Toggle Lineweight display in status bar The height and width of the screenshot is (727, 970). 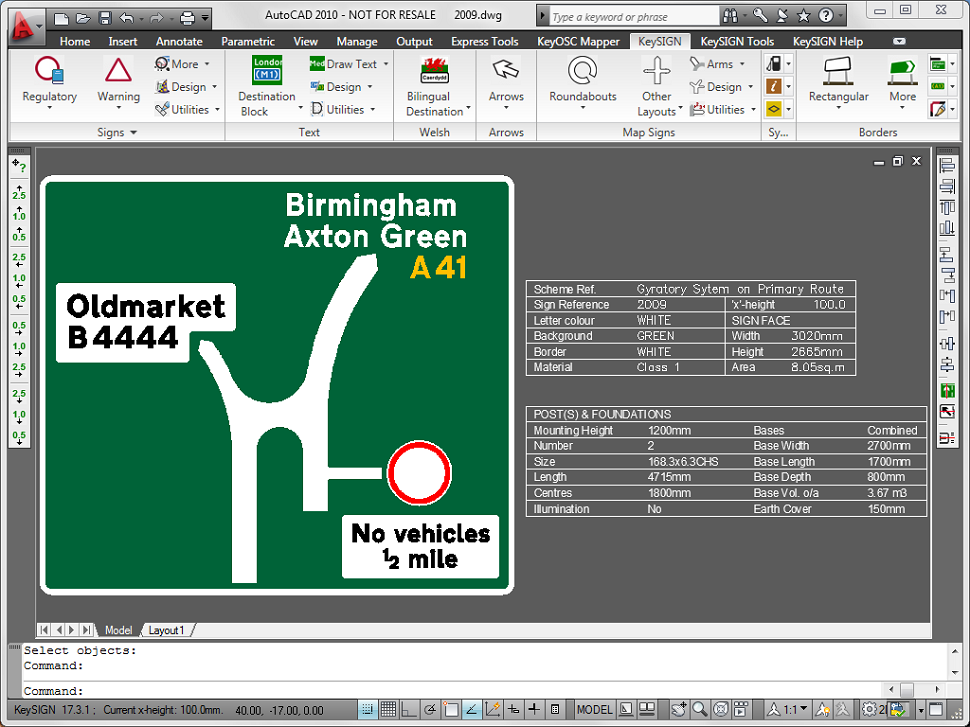click(534, 710)
